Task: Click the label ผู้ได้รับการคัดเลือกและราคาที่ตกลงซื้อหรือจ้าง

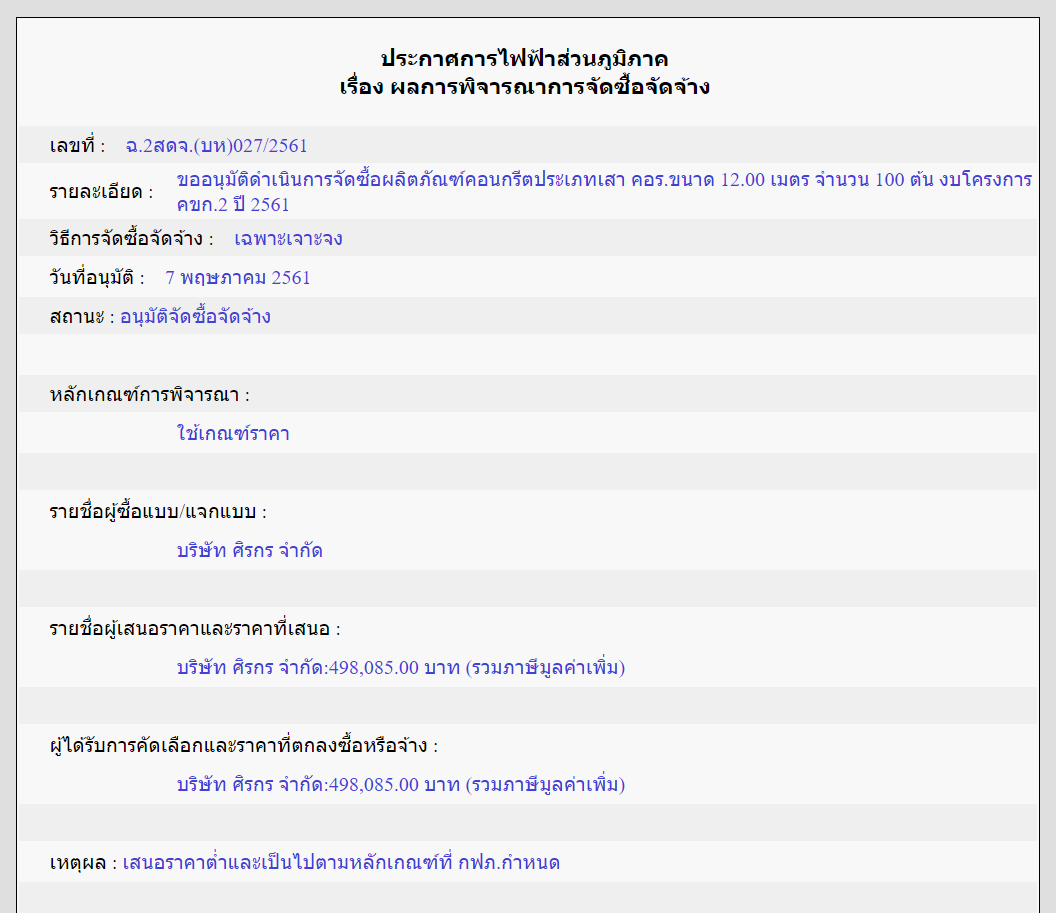Action: 244,746
